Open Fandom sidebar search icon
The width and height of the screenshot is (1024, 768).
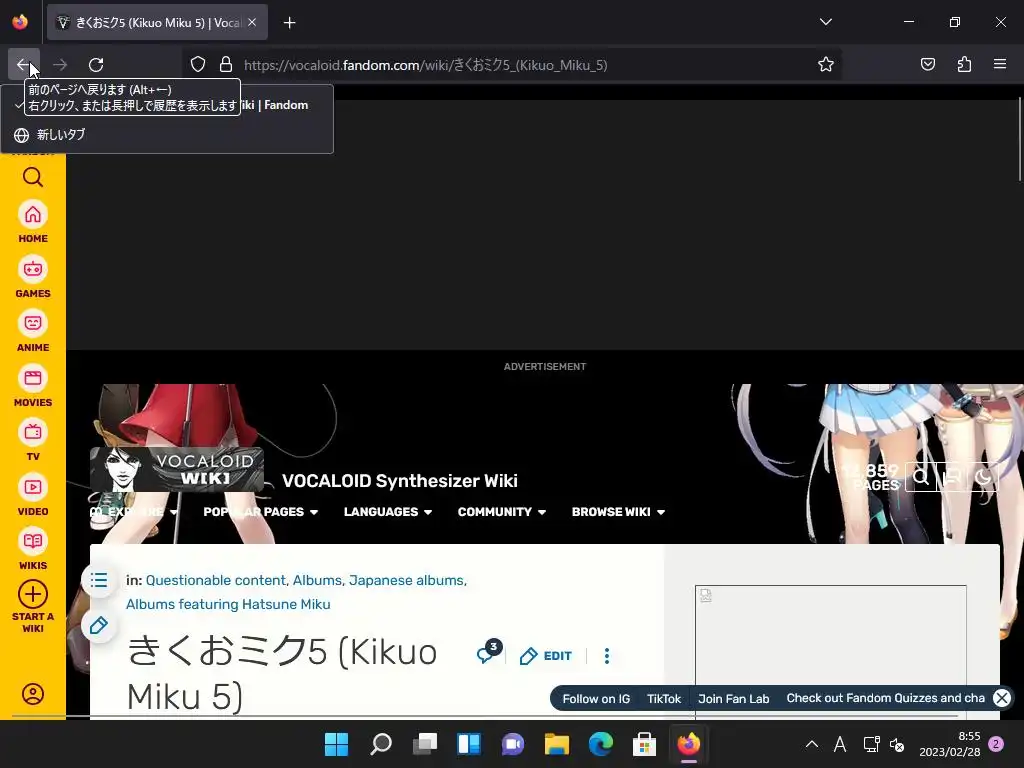point(33,177)
